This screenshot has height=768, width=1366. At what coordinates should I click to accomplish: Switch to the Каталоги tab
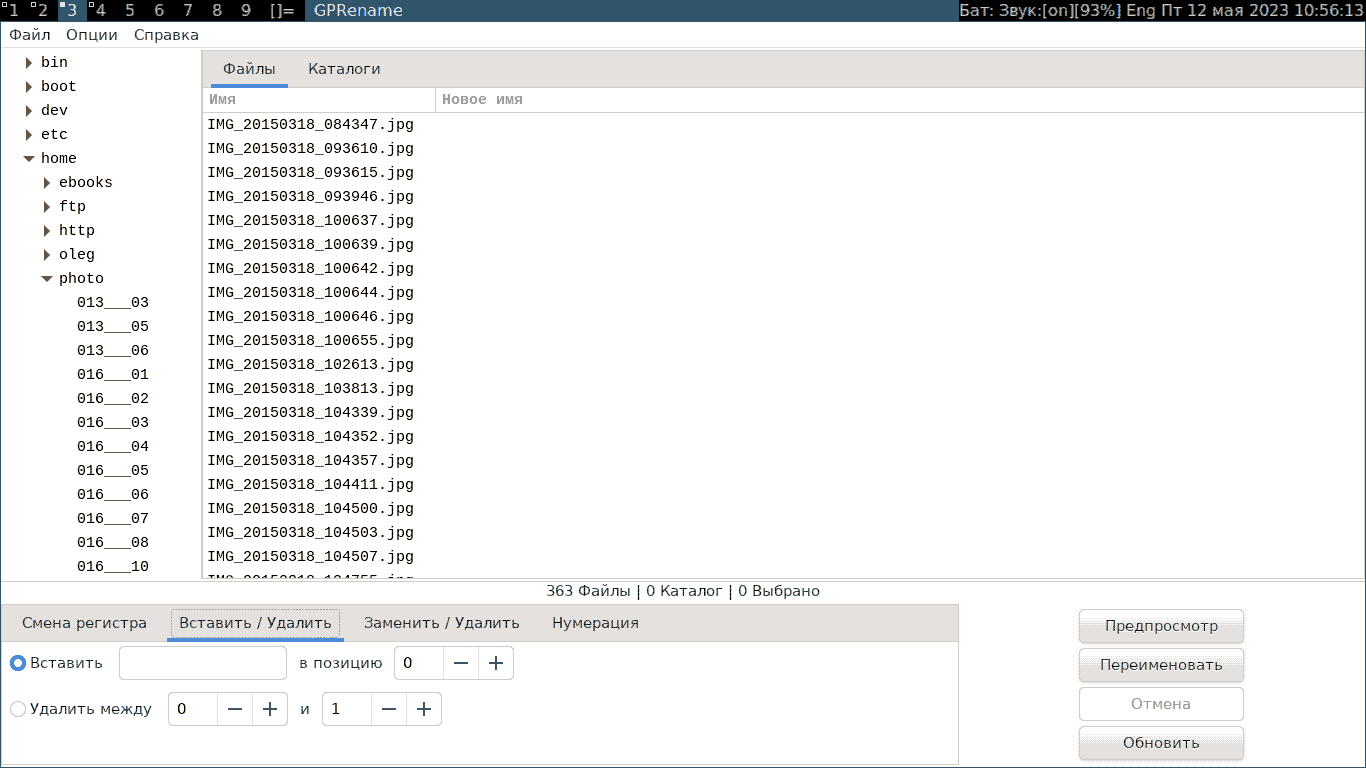click(x=344, y=69)
